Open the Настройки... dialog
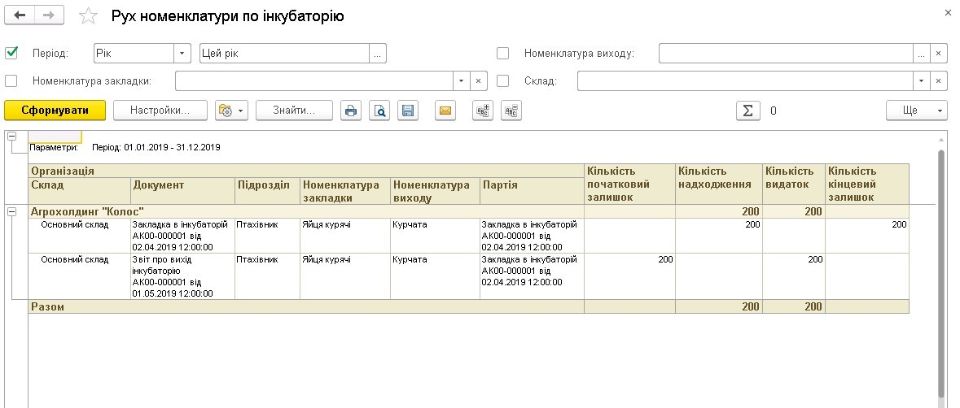This screenshot has width=960, height=408. 160,110
